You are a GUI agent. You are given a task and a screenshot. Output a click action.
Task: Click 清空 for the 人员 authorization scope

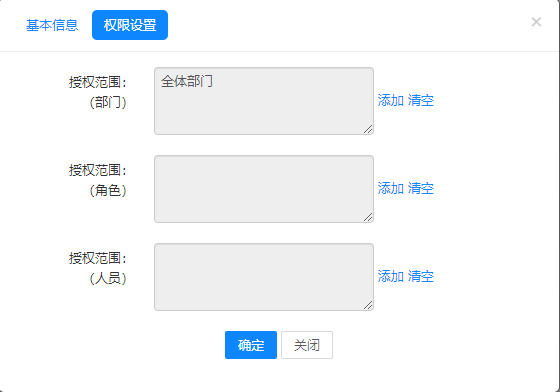pyautogui.click(x=421, y=276)
